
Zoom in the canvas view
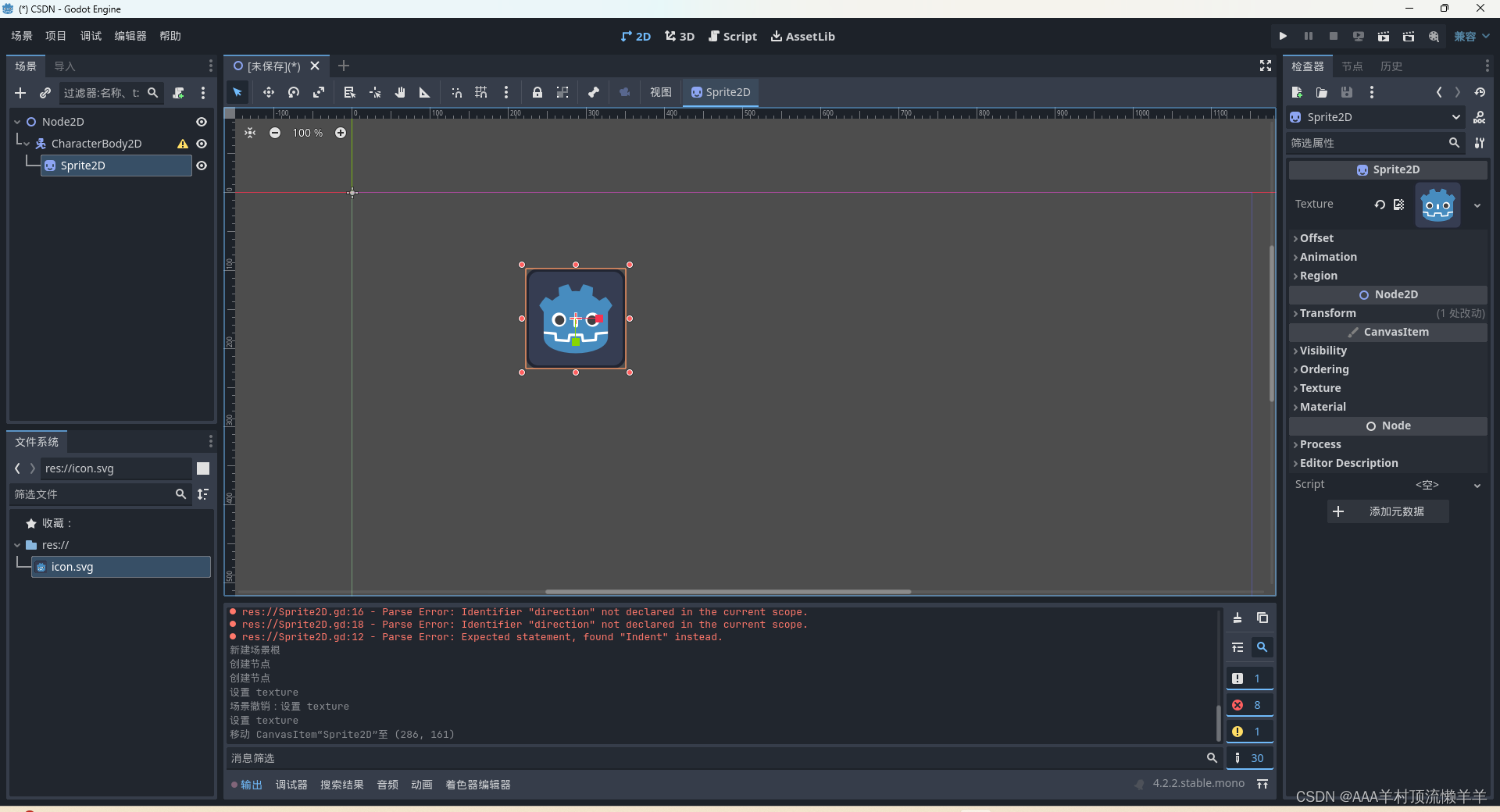click(x=341, y=133)
